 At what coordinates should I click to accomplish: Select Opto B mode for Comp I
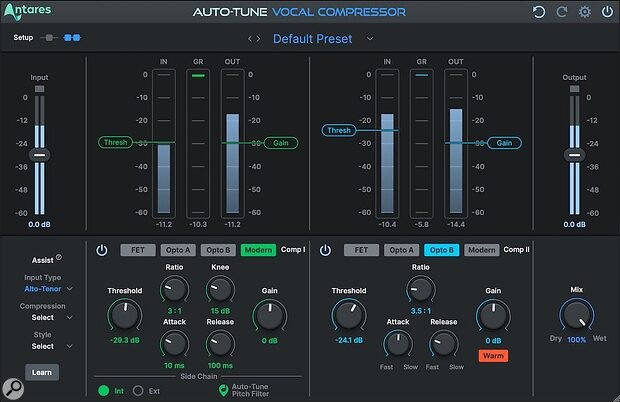(218, 250)
